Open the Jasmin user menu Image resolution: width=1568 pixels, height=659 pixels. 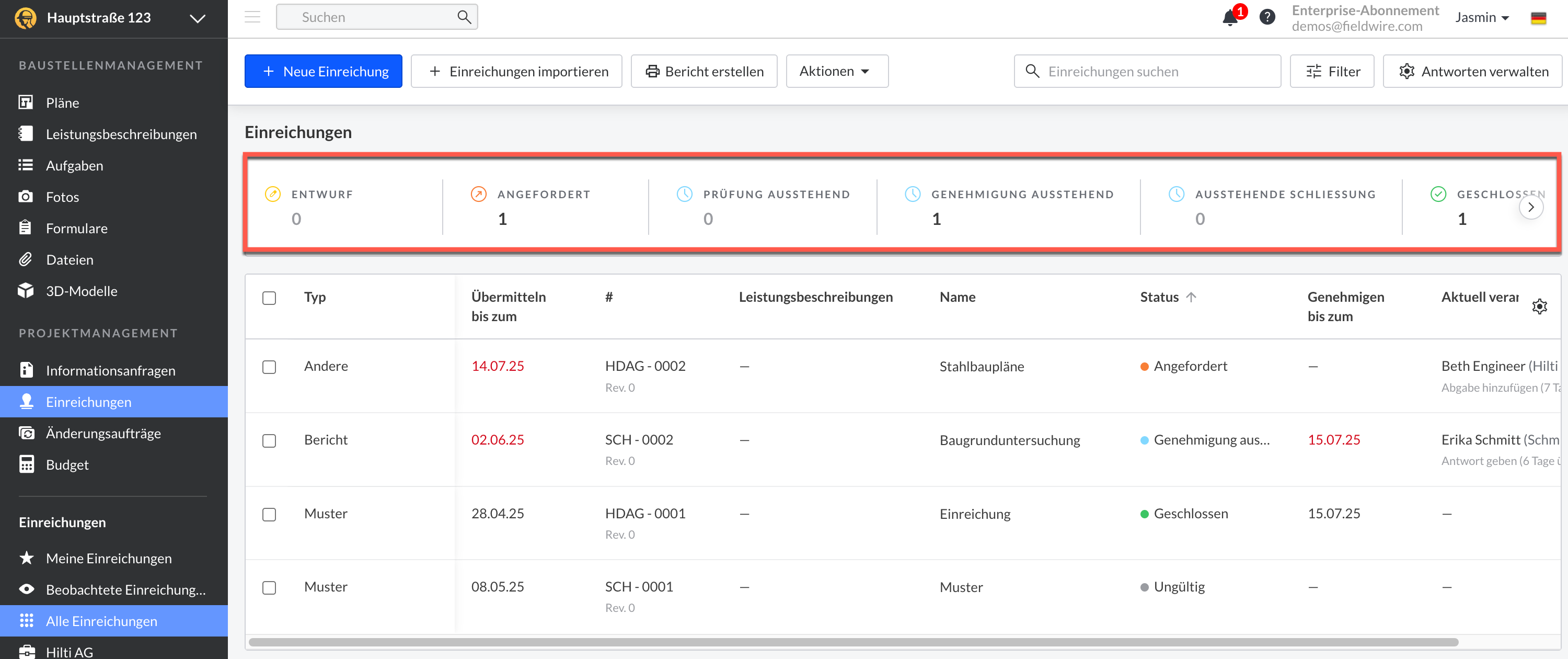tap(1482, 18)
